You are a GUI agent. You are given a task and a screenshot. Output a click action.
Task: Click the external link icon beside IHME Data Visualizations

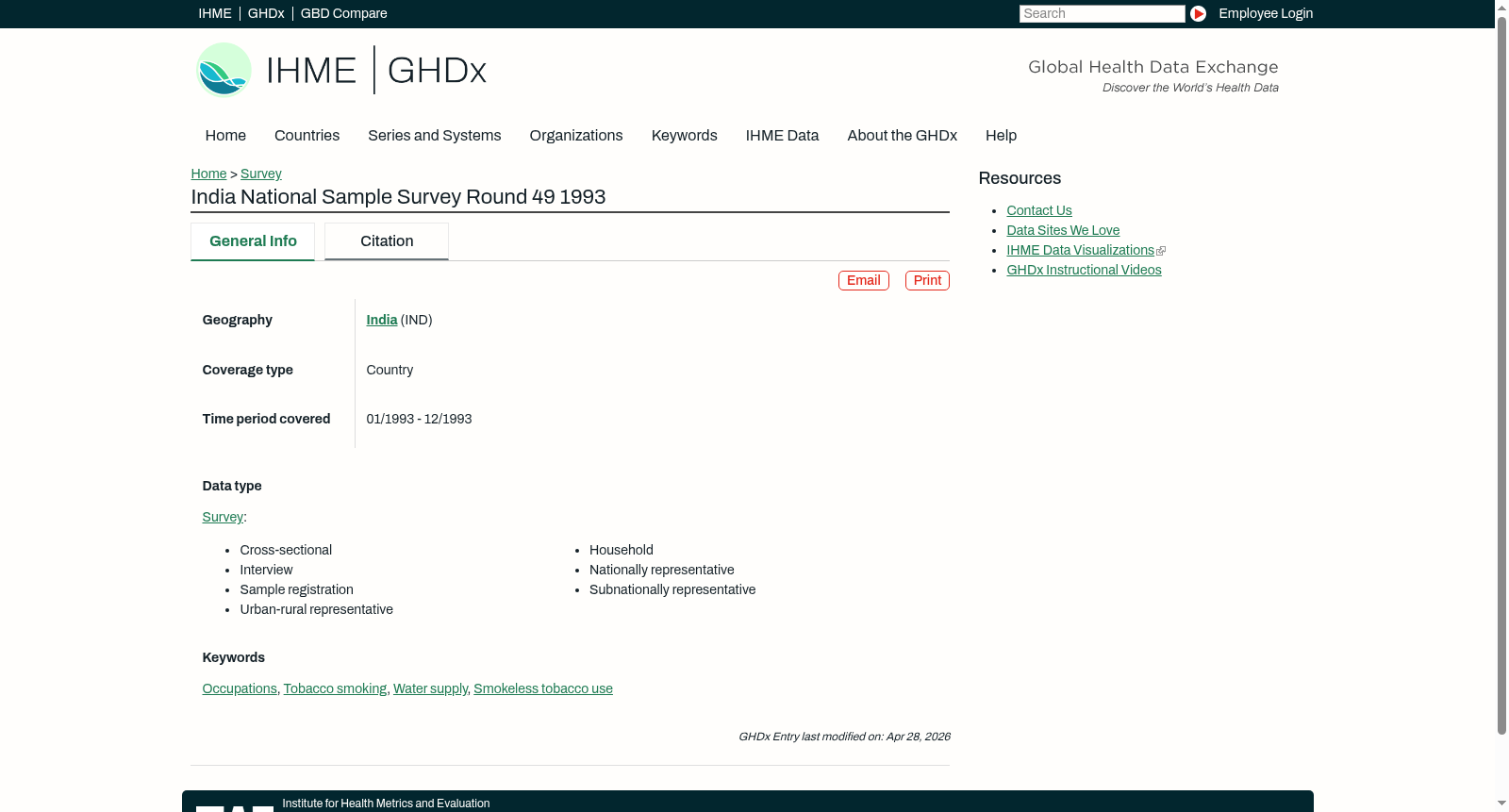click(1161, 251)
